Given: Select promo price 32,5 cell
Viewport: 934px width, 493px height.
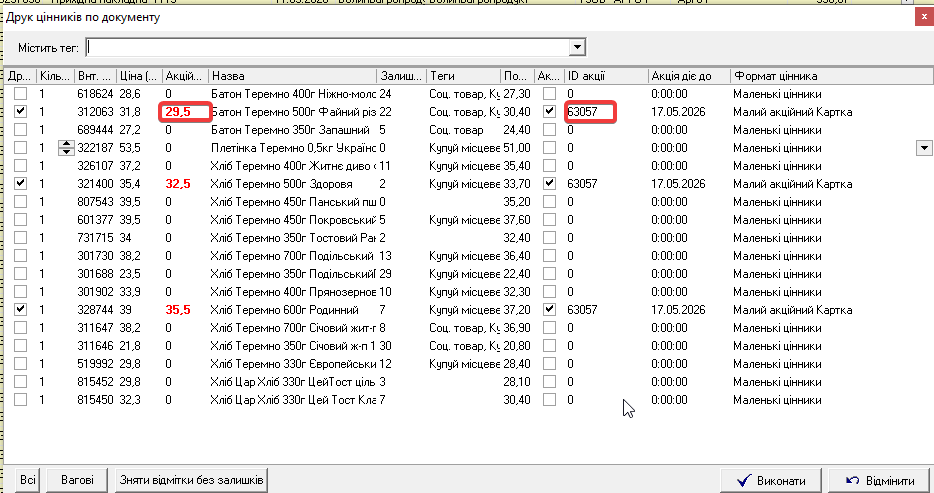Looking at the screenshot, I should [178, 183].
